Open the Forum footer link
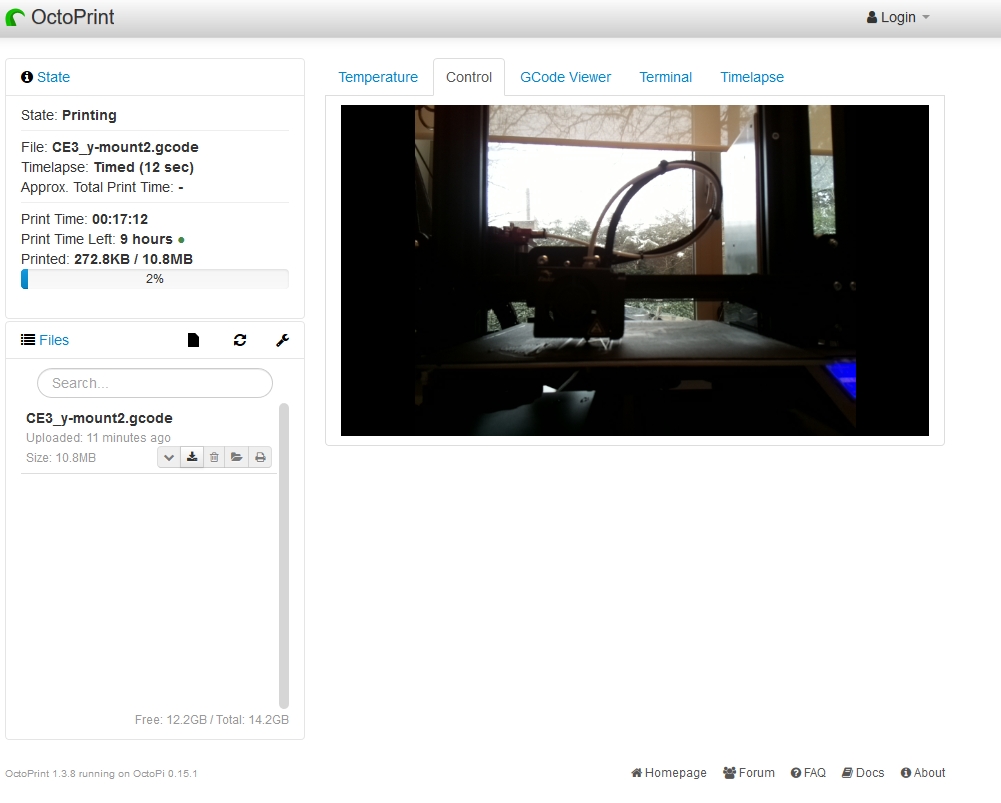Viewport: 1001px width, 803px height. click(x=749, y=772)
